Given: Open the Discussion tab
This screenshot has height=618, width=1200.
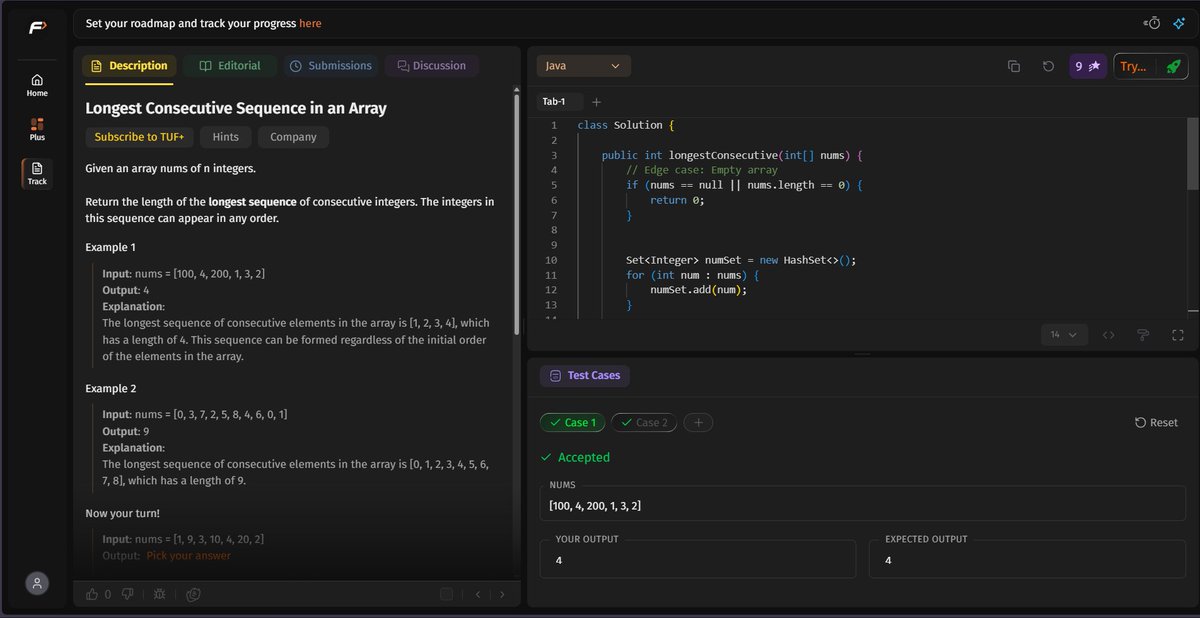Looking at the screenshot, I should point(432,66).
